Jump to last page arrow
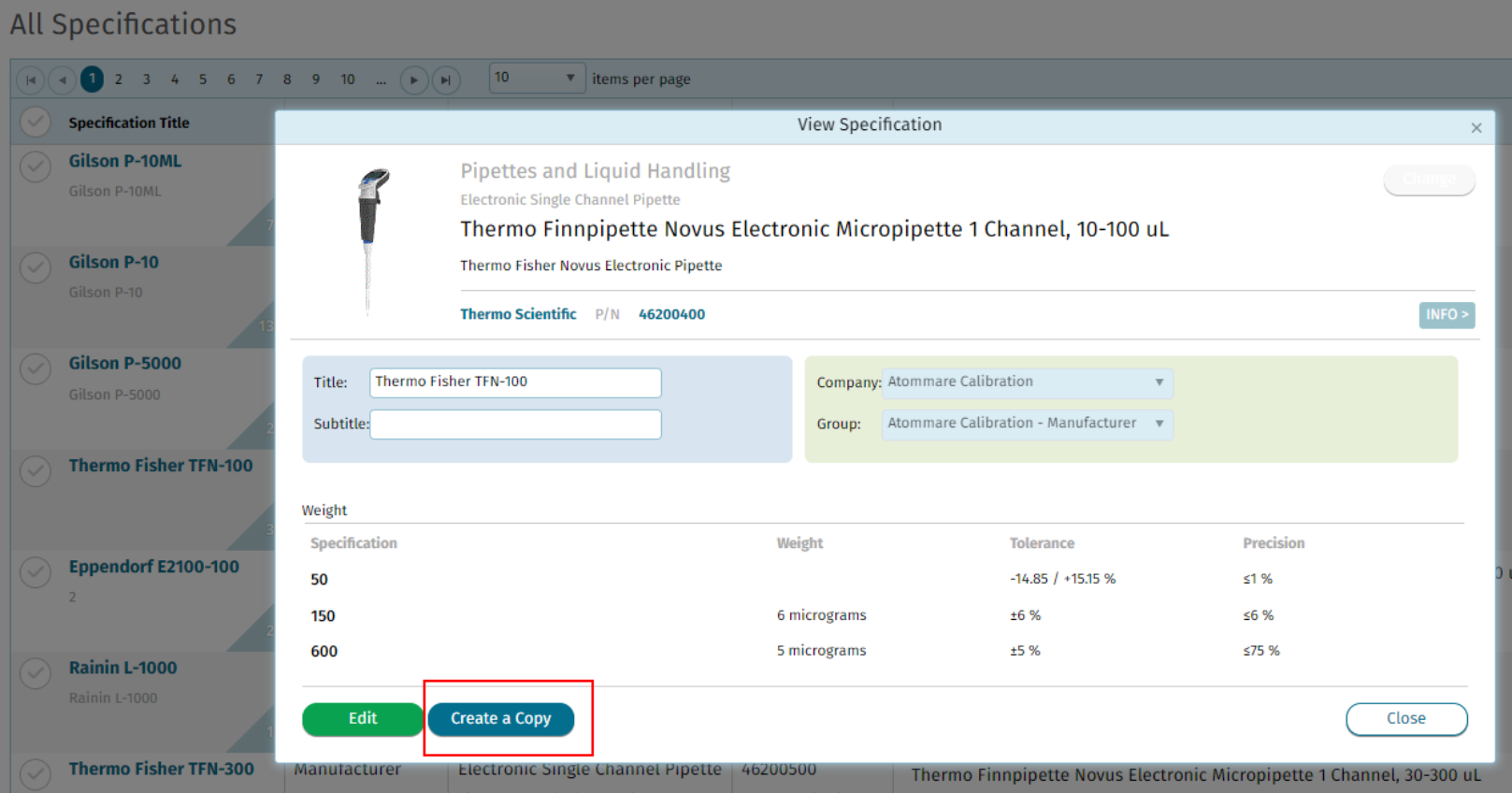Image resolution: width=1512 pixels, height=793 pixels. (446, 79)
